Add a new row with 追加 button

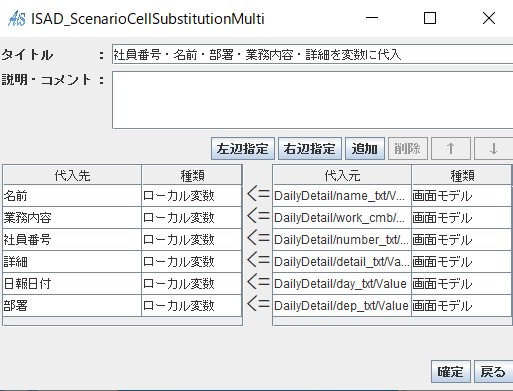tap(365, 148)
